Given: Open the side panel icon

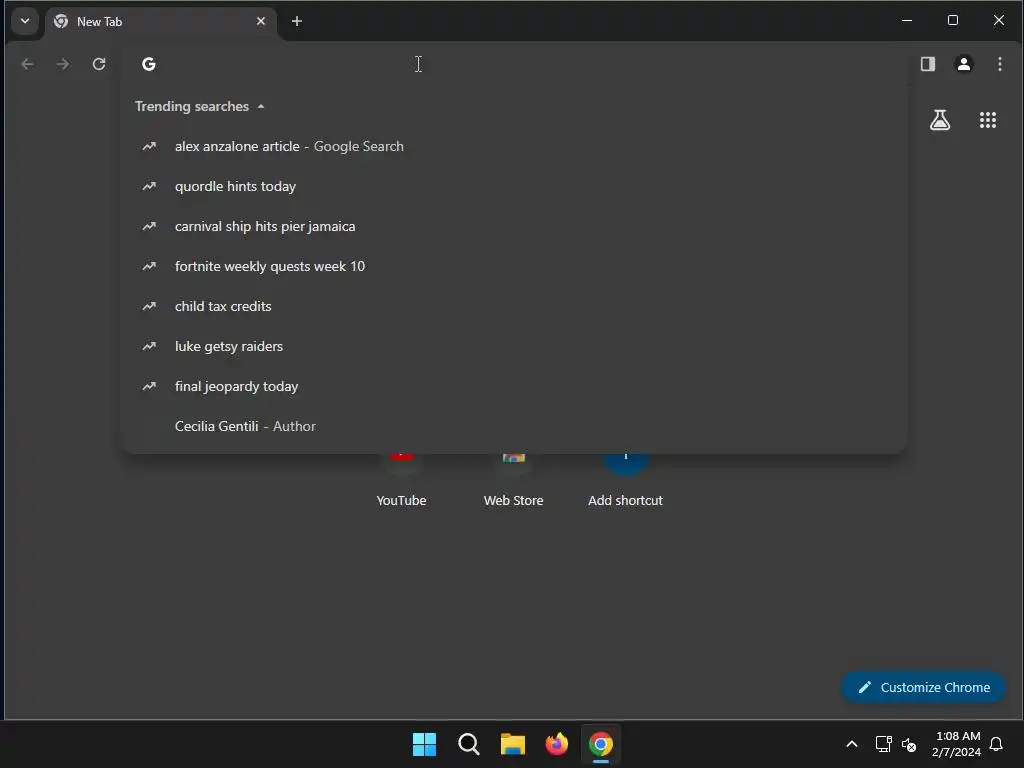Looking at the screenshot, I should point(927,64).
